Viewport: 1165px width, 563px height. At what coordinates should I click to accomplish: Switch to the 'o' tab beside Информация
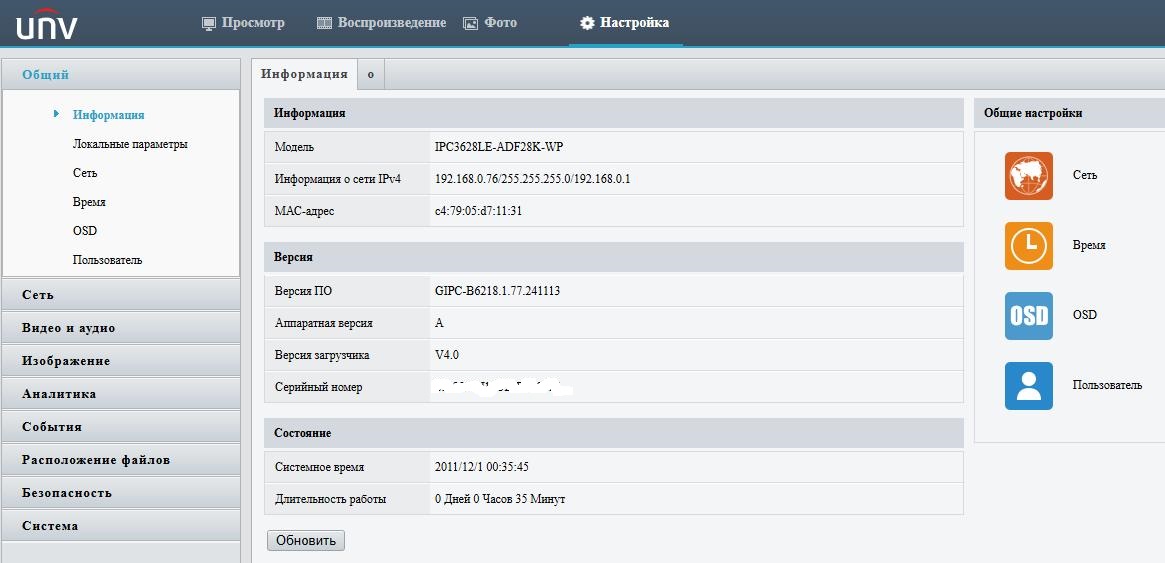pos(371,74)
